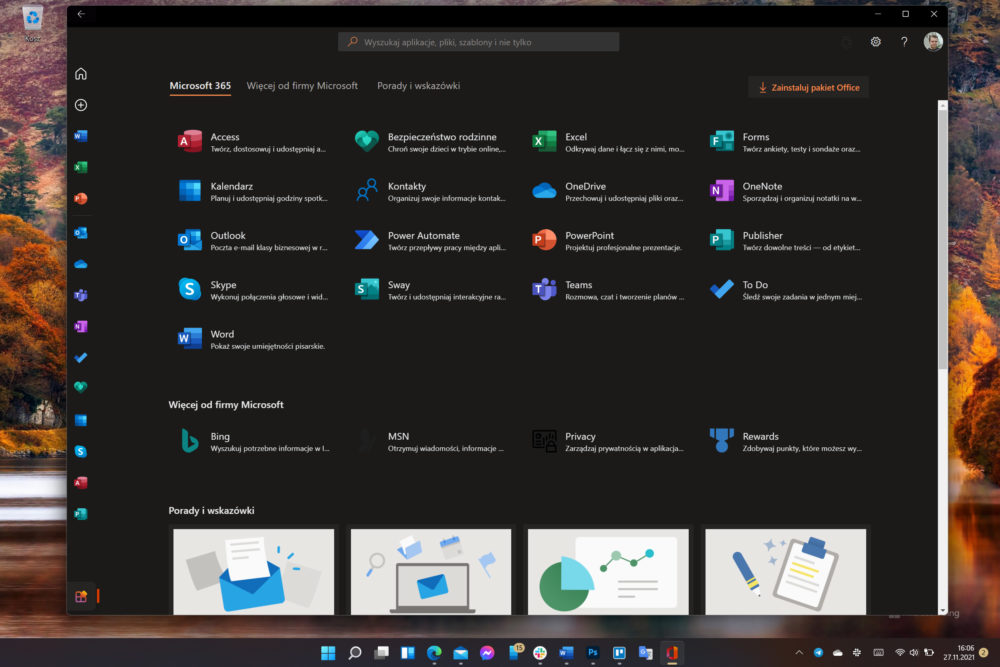Click the Create plus icon in the sidebar

(x=81, y=105)
